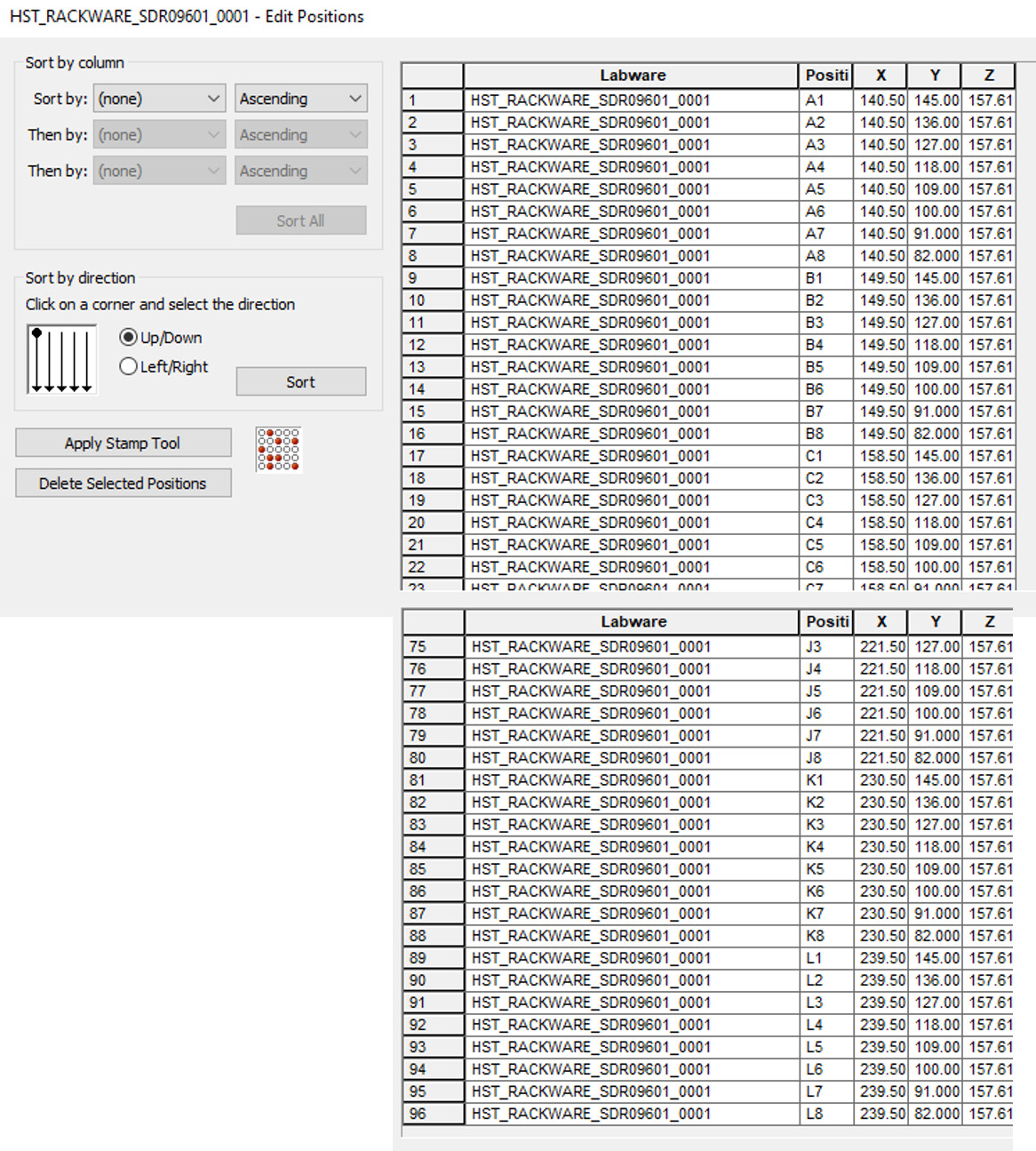Open the Ascending dropdown next to Sort by
1036x1151 pixels.
coord(301,99)
